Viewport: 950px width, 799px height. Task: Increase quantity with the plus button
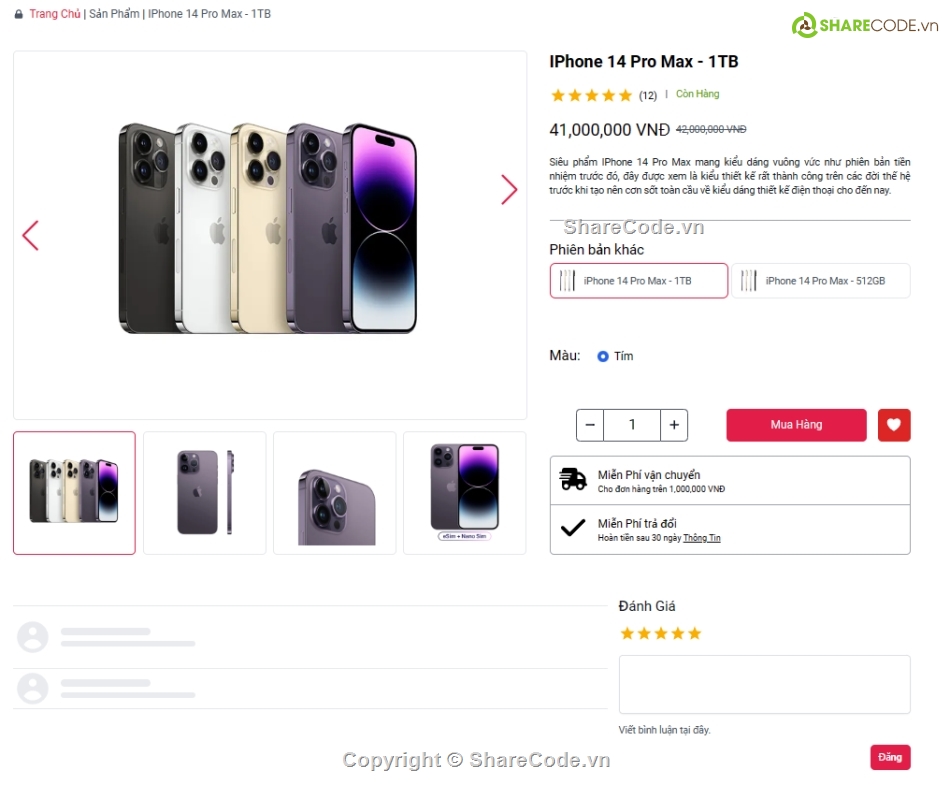[x=674, y=425]
